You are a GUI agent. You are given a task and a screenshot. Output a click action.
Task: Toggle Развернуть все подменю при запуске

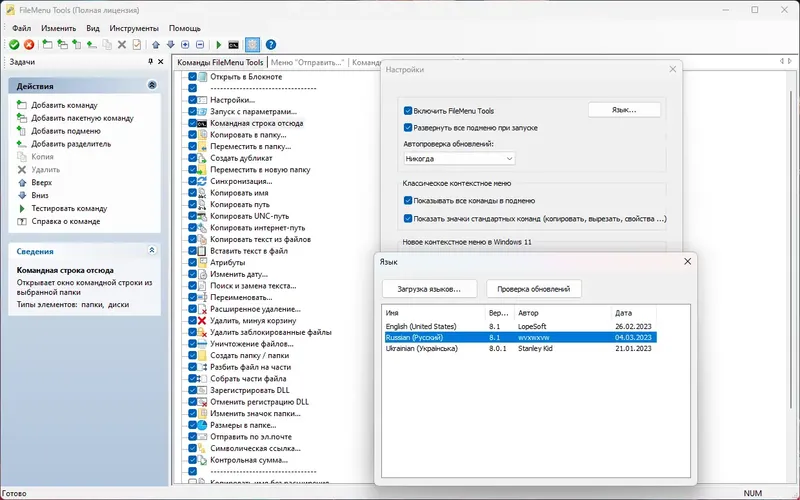408,128
